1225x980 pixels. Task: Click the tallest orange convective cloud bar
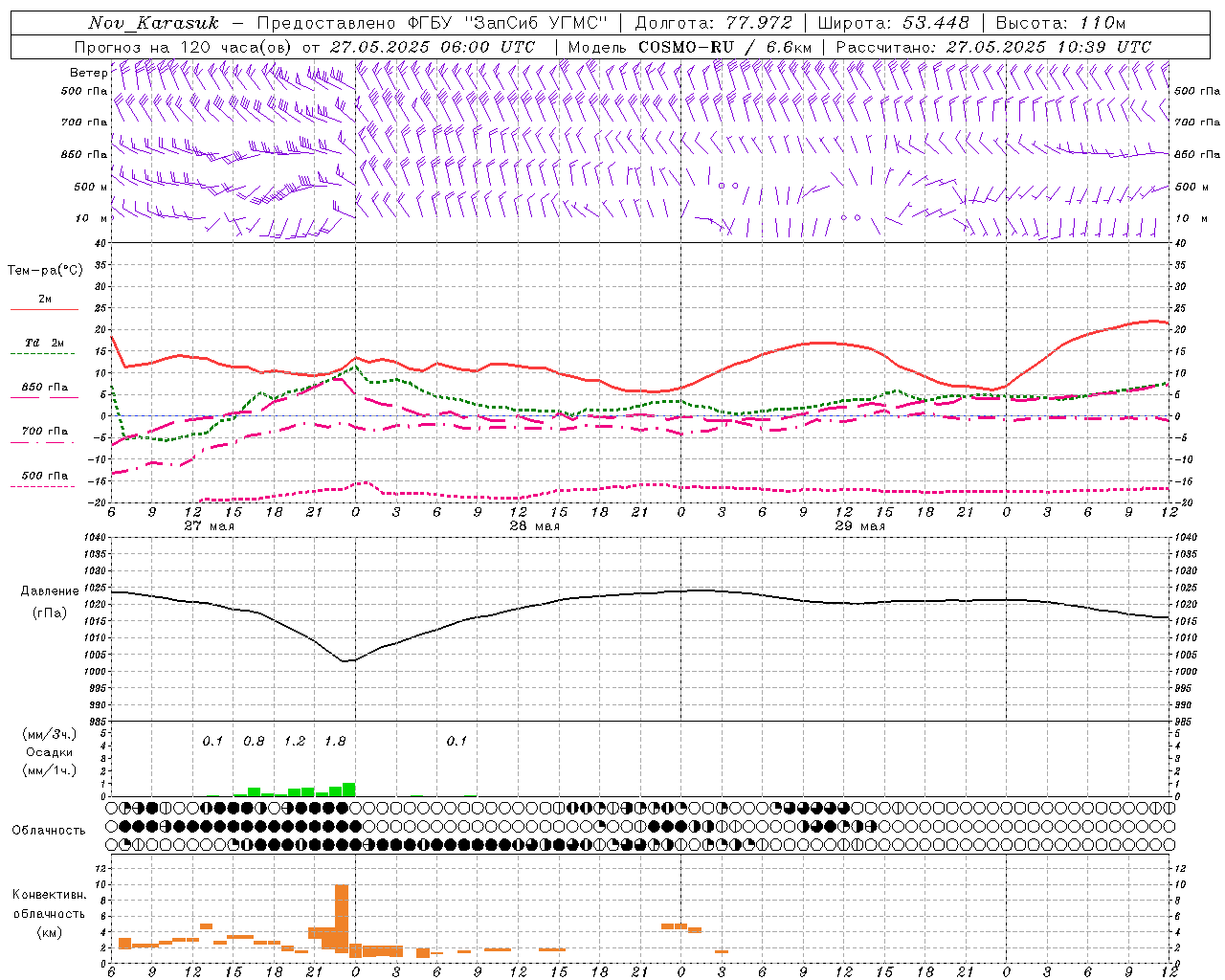342,919
